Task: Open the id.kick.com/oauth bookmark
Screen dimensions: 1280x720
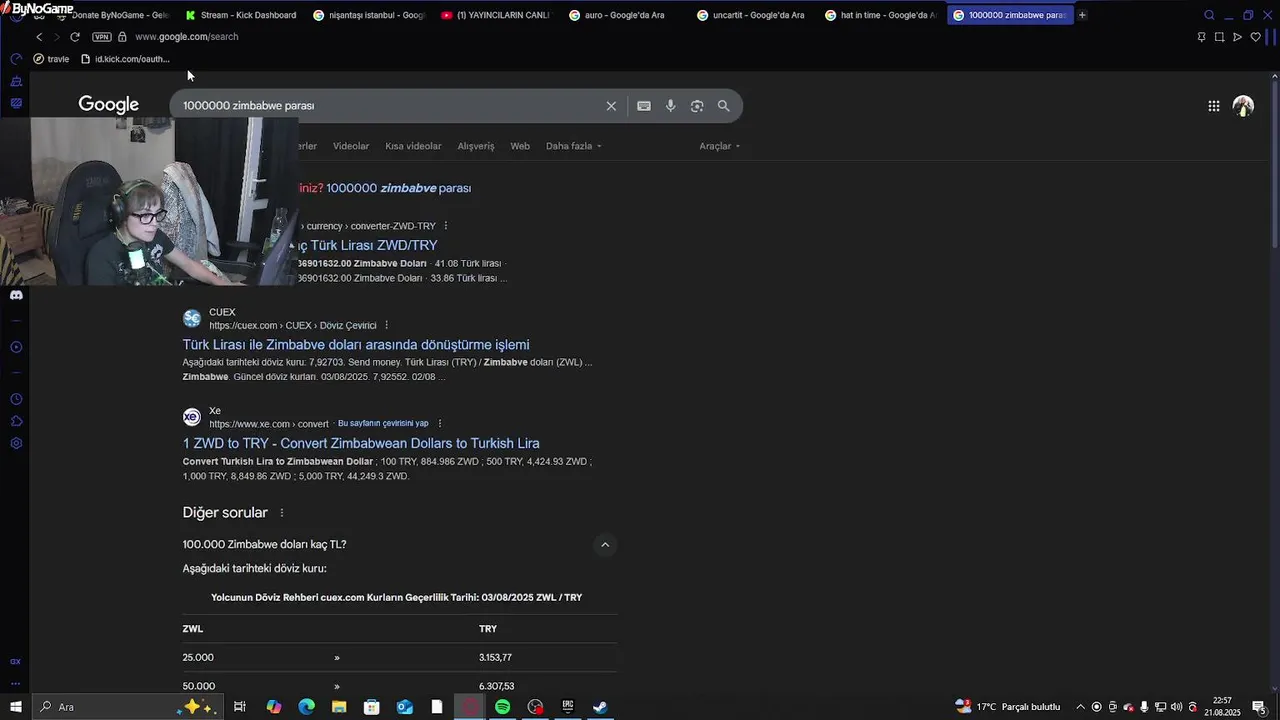Action: coord(125,59)
